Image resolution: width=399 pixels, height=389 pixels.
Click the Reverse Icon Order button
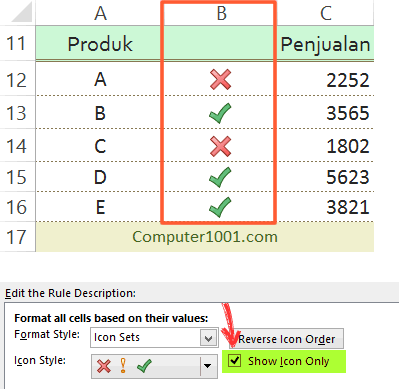coord(287,339)
